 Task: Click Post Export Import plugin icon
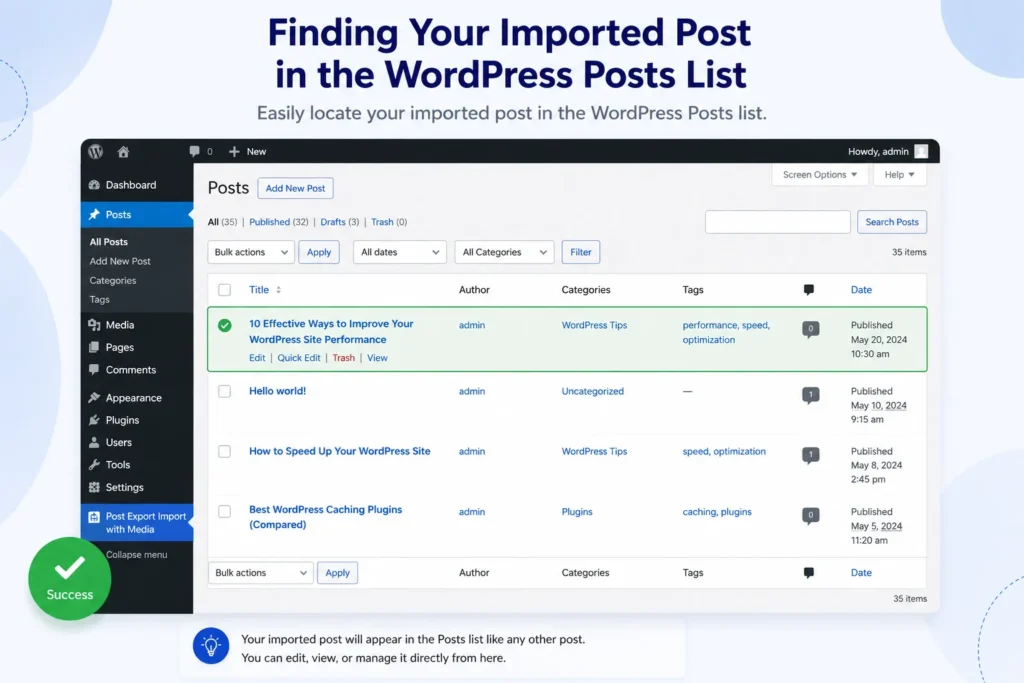coord(94,517)
